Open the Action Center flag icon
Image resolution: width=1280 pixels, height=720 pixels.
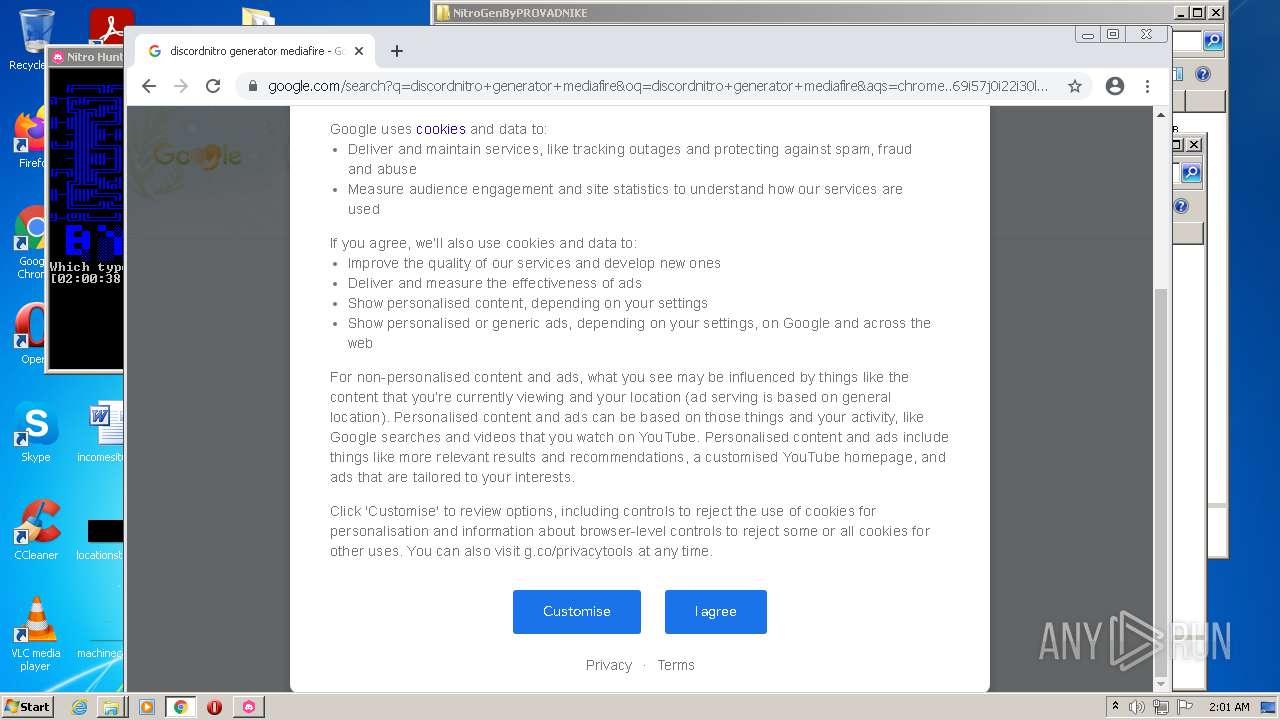pyautogui.click(x=1185, y=707)
